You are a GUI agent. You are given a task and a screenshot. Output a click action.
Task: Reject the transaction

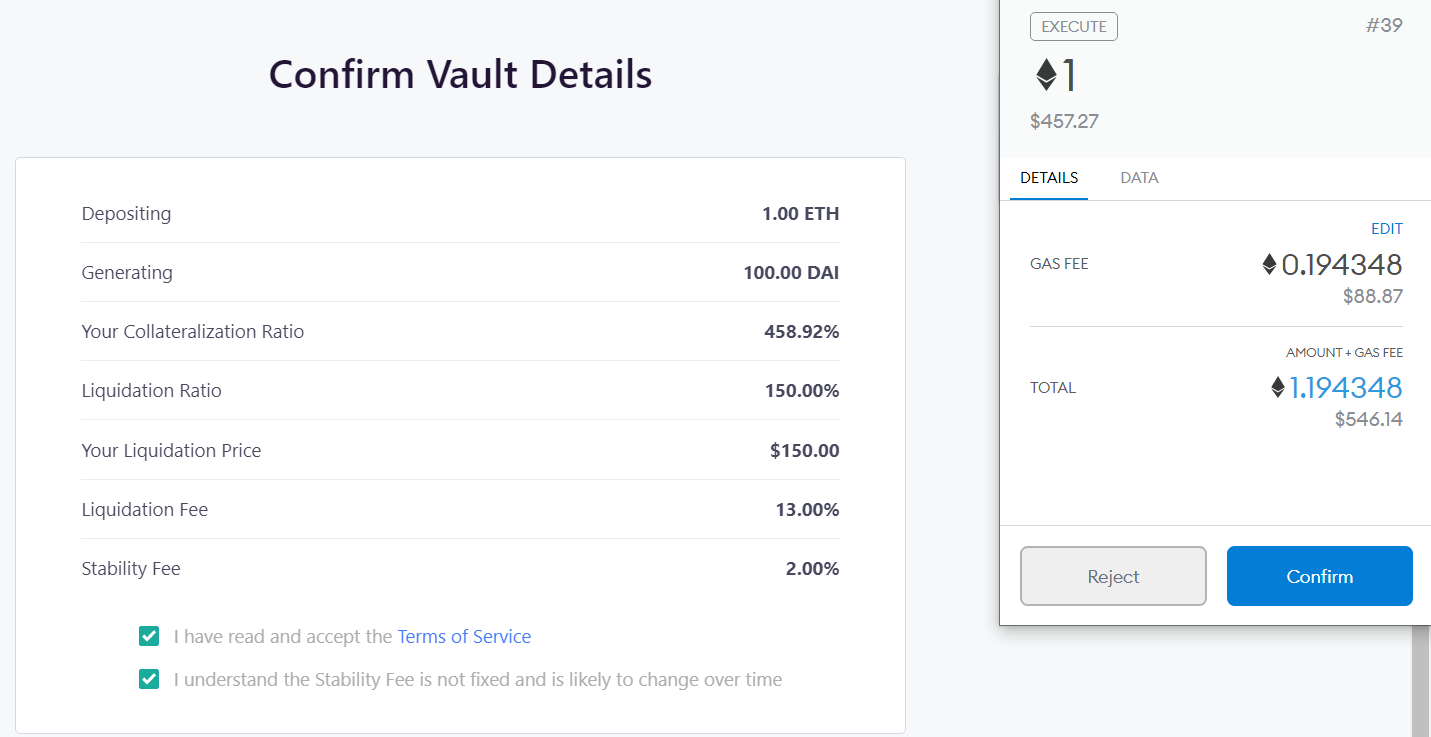tap(1113, 576)
